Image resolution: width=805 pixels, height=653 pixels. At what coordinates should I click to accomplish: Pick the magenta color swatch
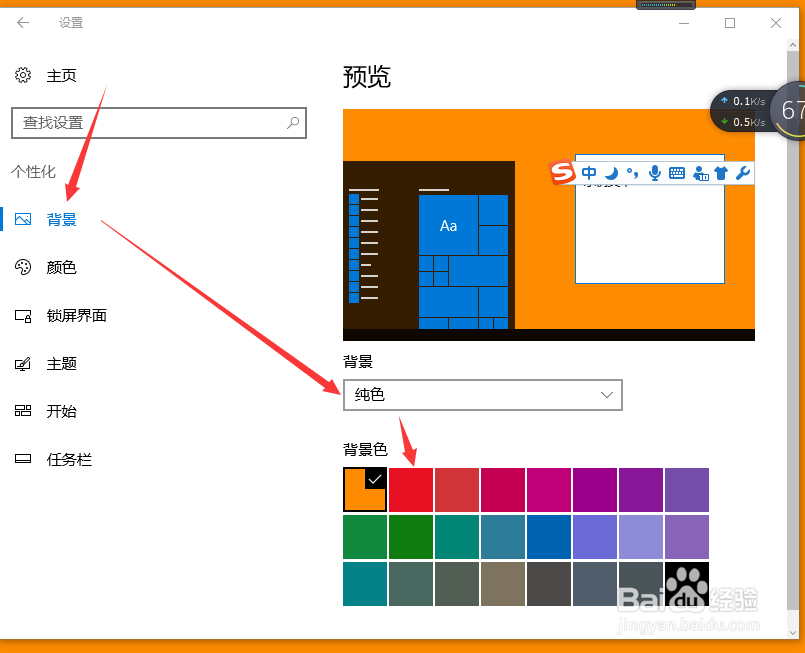click(x=549, y=490)
